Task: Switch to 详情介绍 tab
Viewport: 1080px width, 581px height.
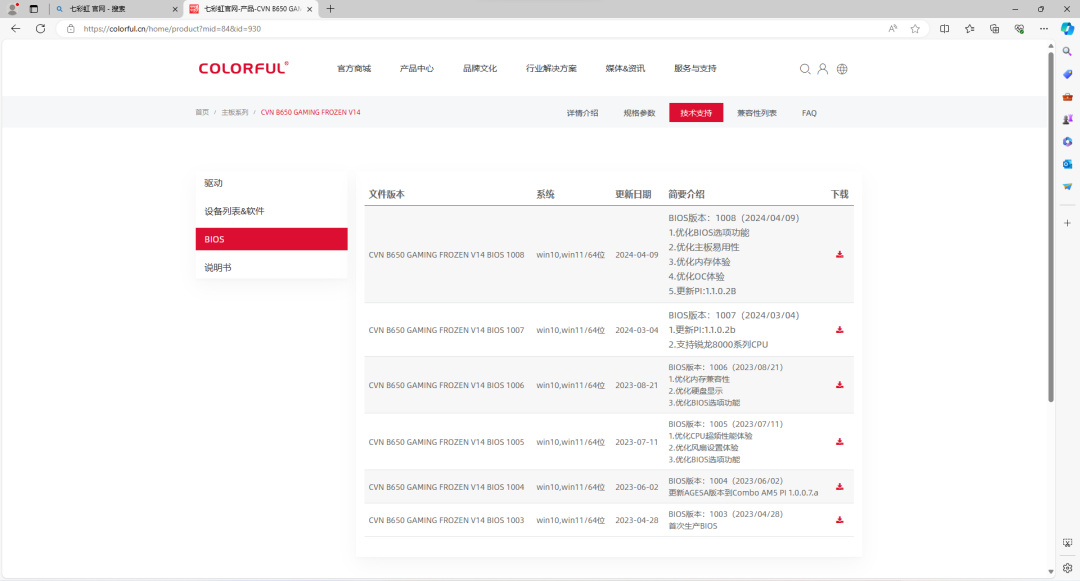Action: [583, 113]
